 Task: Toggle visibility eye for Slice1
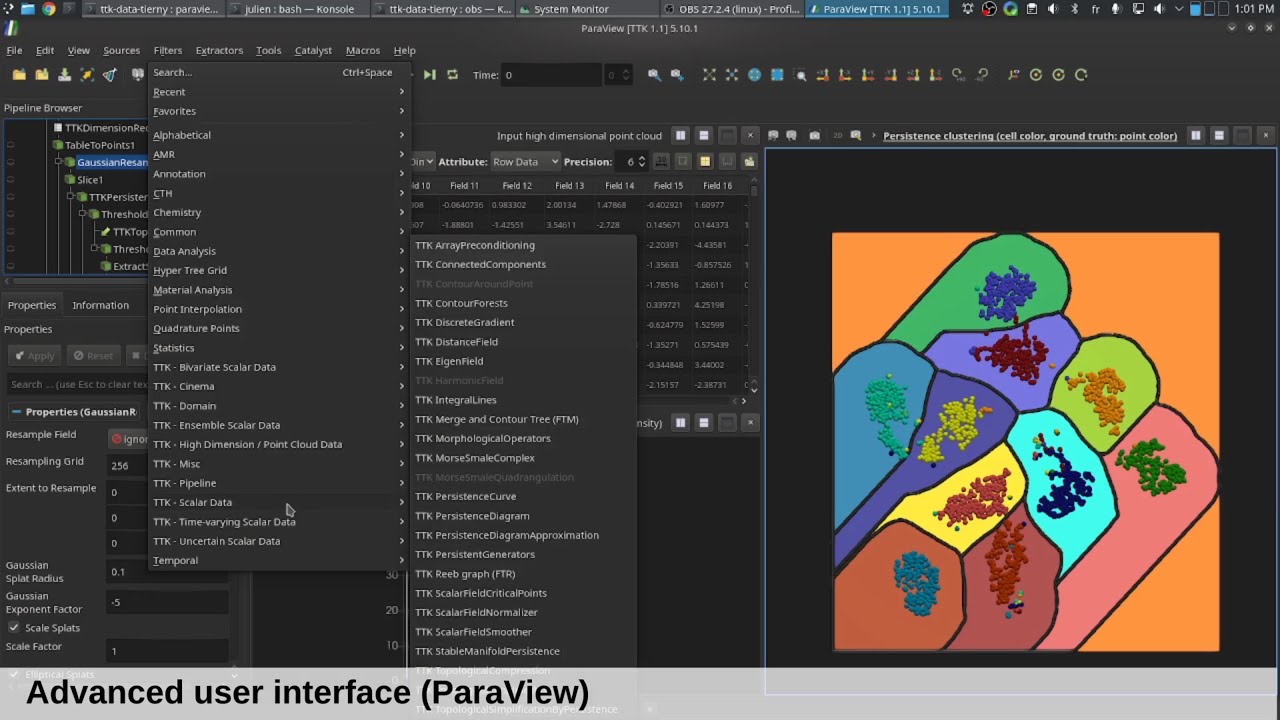point(11,180)
